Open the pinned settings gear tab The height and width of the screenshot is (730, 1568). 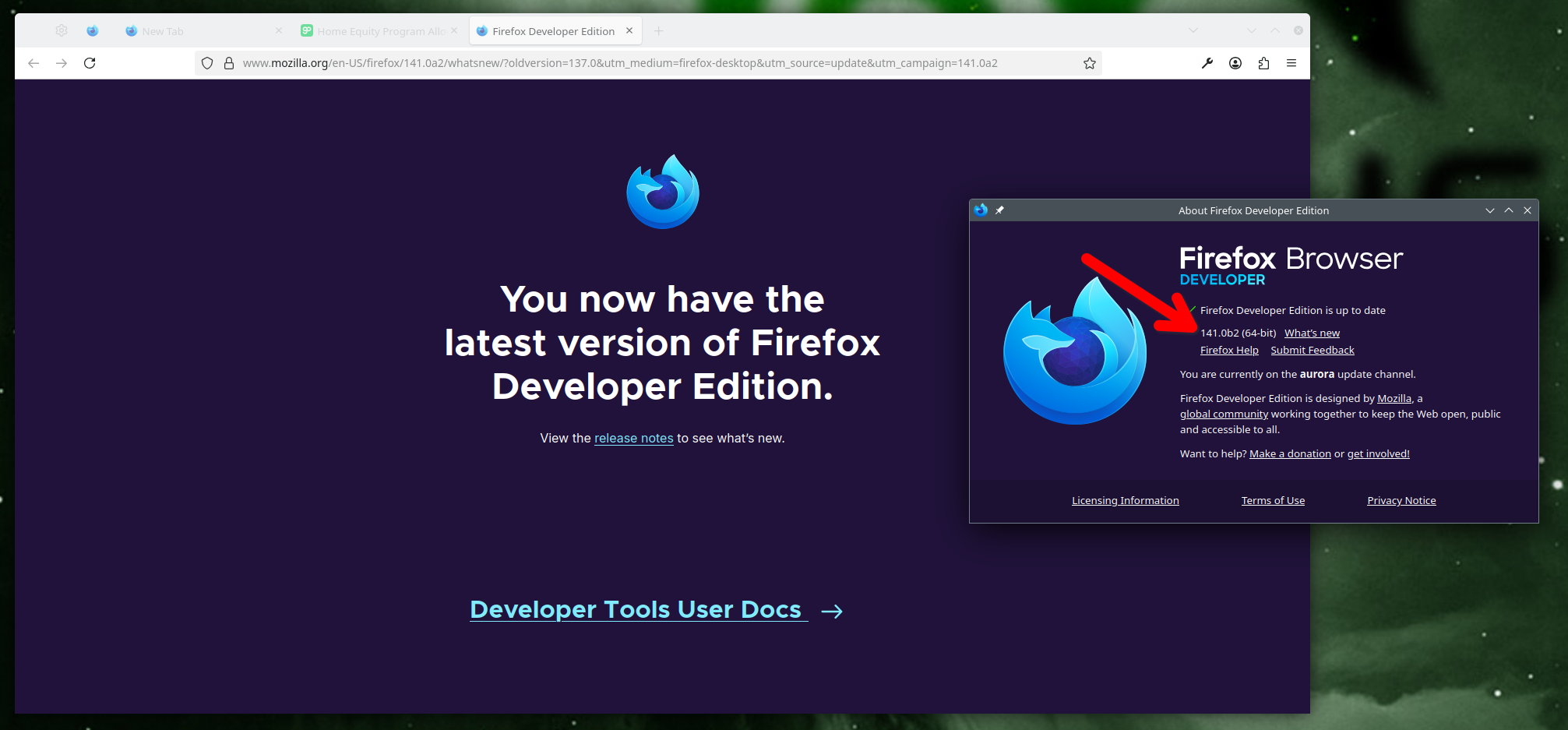62,30
